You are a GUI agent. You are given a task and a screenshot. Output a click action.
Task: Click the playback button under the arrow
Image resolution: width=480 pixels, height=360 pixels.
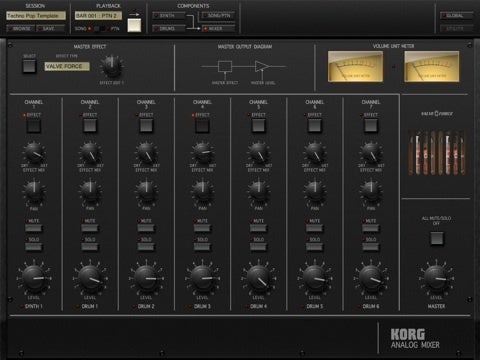[x=134, y=25]
